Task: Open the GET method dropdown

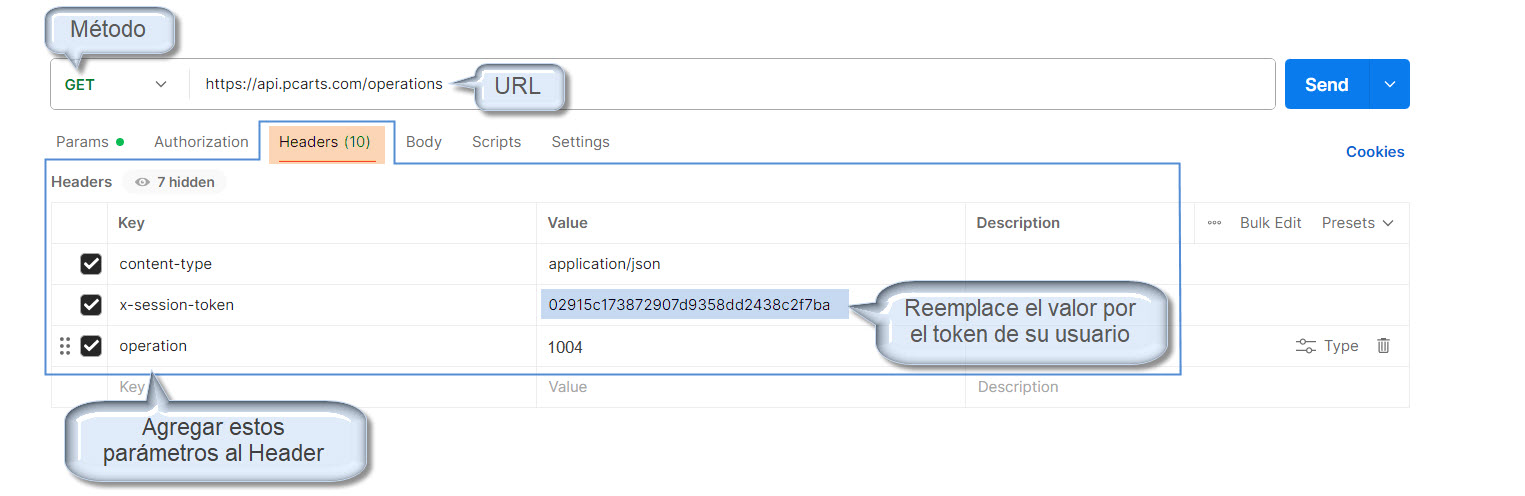Action: pos(115,85)
